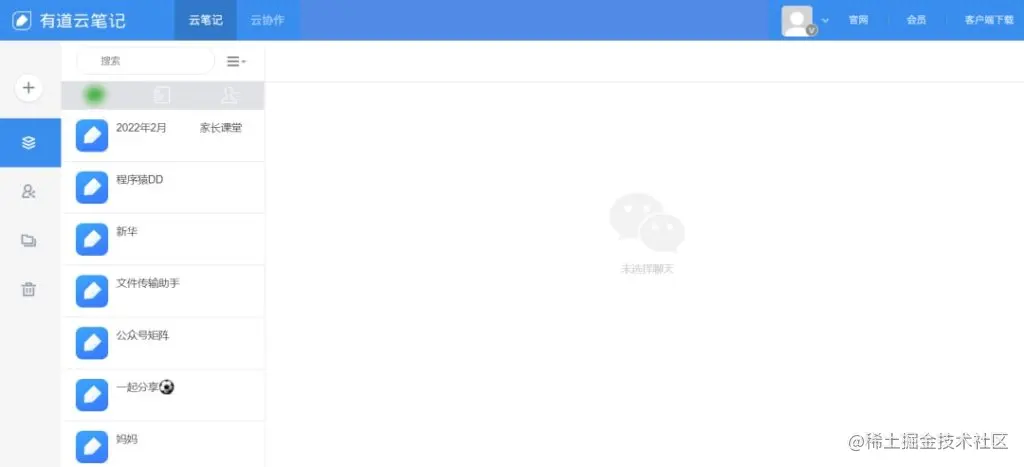Open the list view menu dropdown
This screenshot has height=467, width=1024.
pyautogui.click(x=236, y=61)
